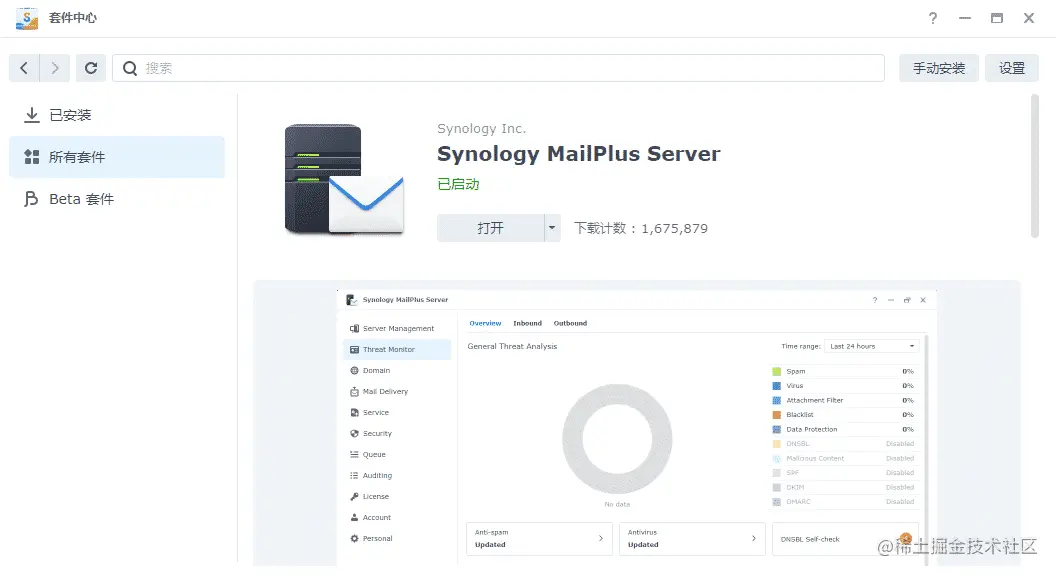Image resolution: width=1056 pixels, height=575 pixels.
Task: Open the DNSBL Self-check card
Action: (x=845, y=539)
